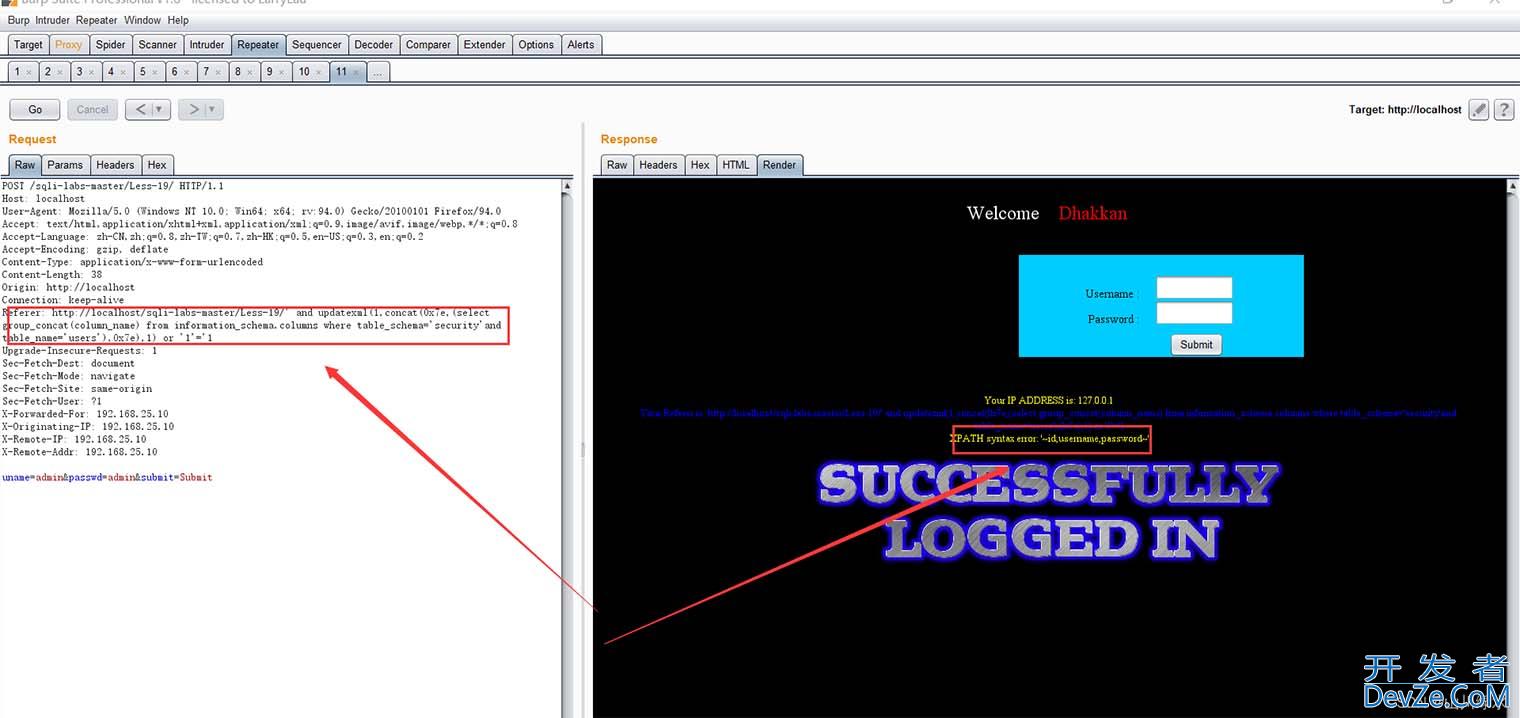
Task: Focus the Password field in rendered page
Action: point(1194,313)
